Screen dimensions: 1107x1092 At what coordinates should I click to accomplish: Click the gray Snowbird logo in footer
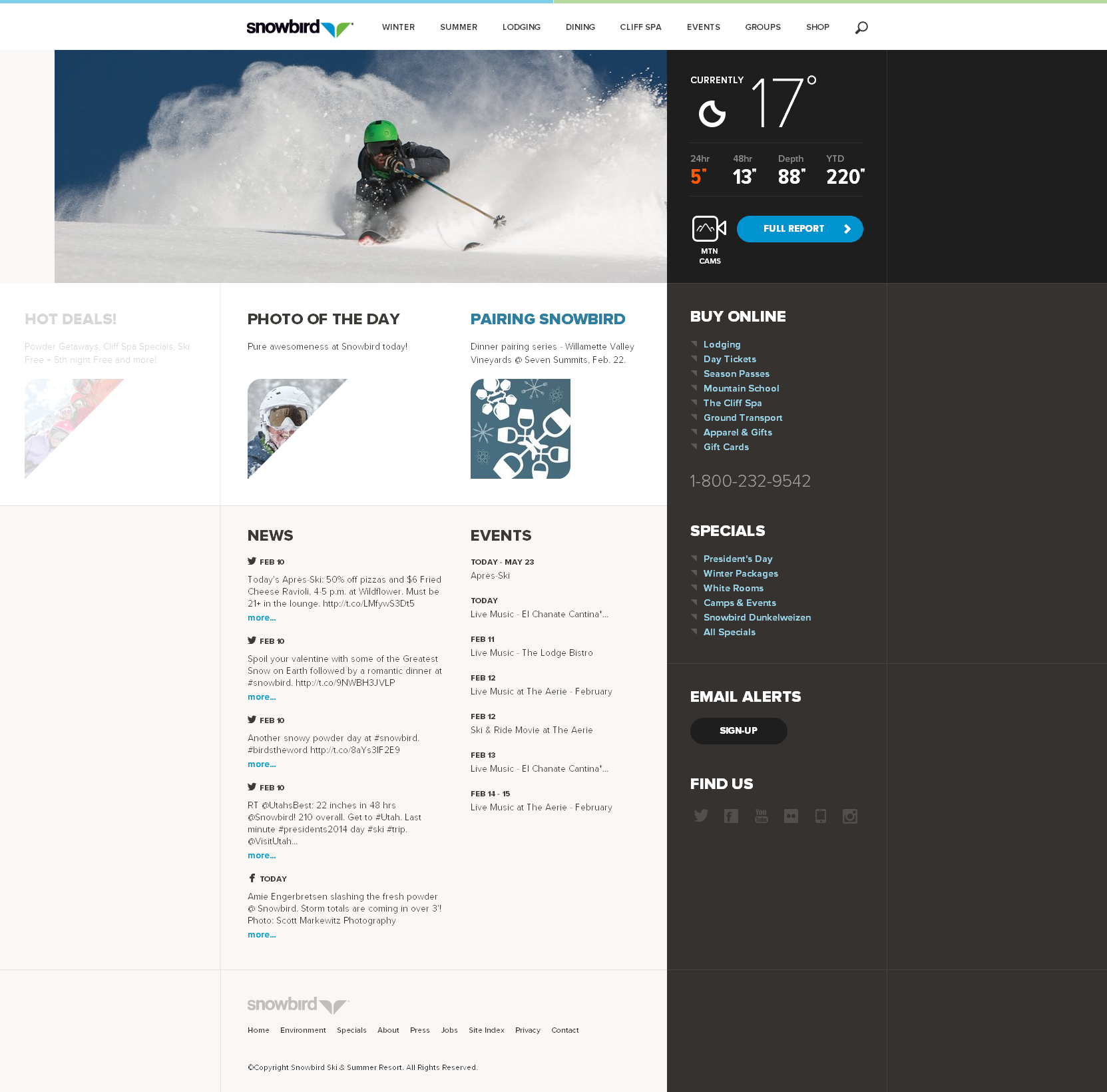(298, 1005)
